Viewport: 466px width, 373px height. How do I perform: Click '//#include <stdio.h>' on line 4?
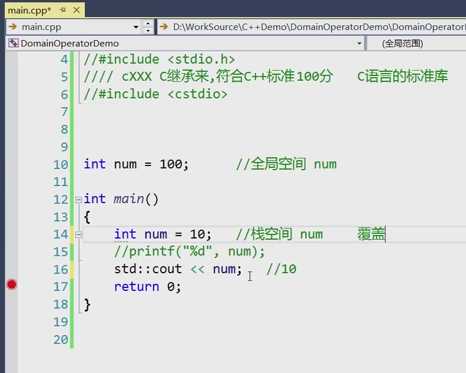159,59
